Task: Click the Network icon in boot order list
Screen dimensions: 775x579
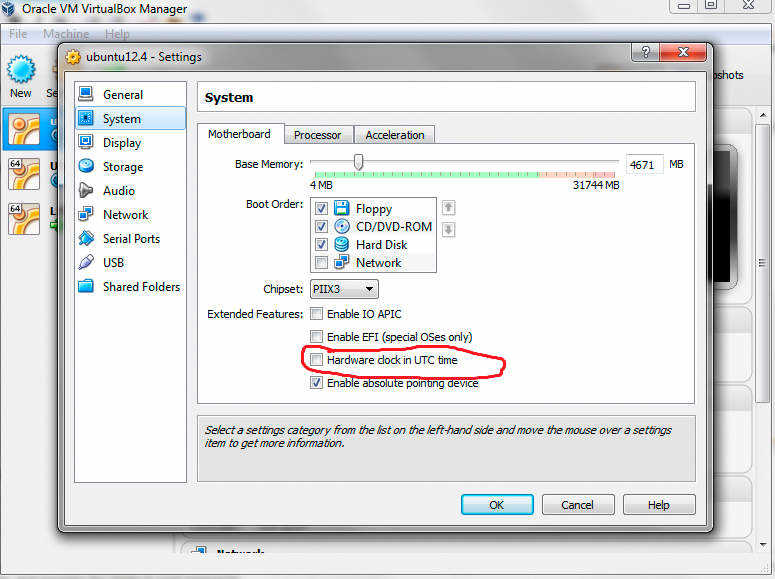Action: coord(342,262)
